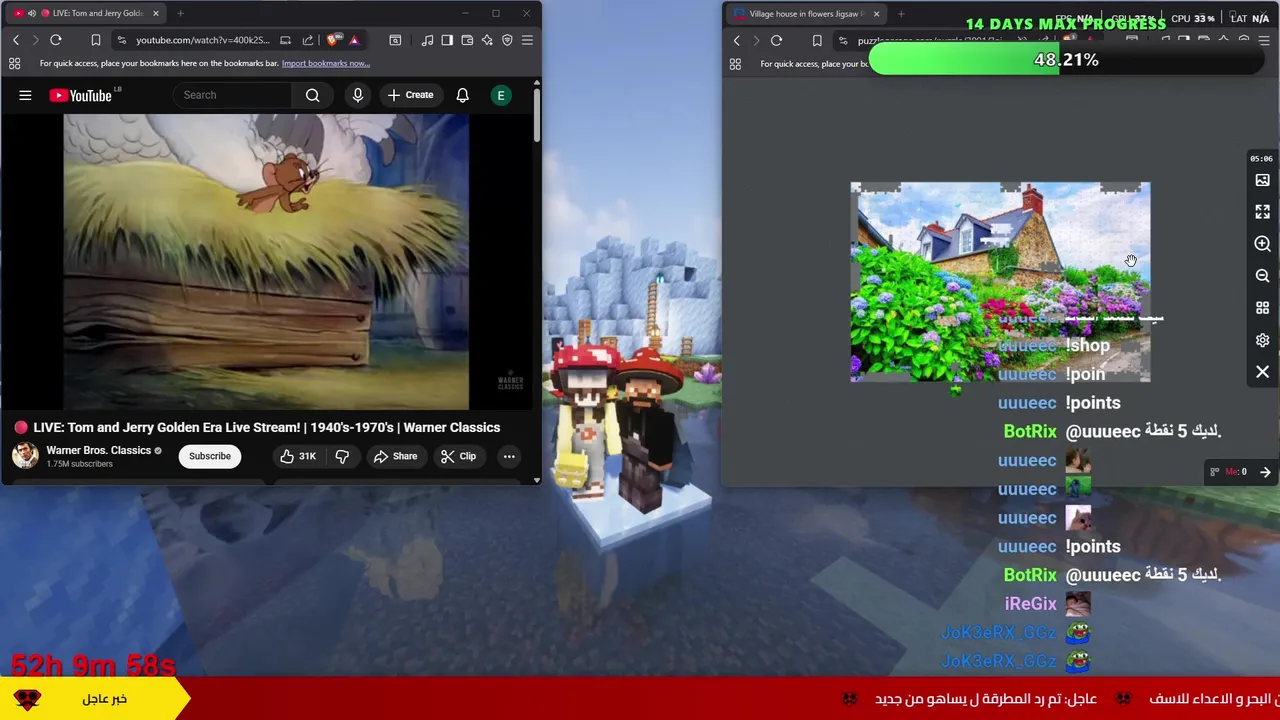The height and width of the screenshot is (720, 1280).
Task: Open the music playlist icon in browser toolbar
Action: pos(428,40)
